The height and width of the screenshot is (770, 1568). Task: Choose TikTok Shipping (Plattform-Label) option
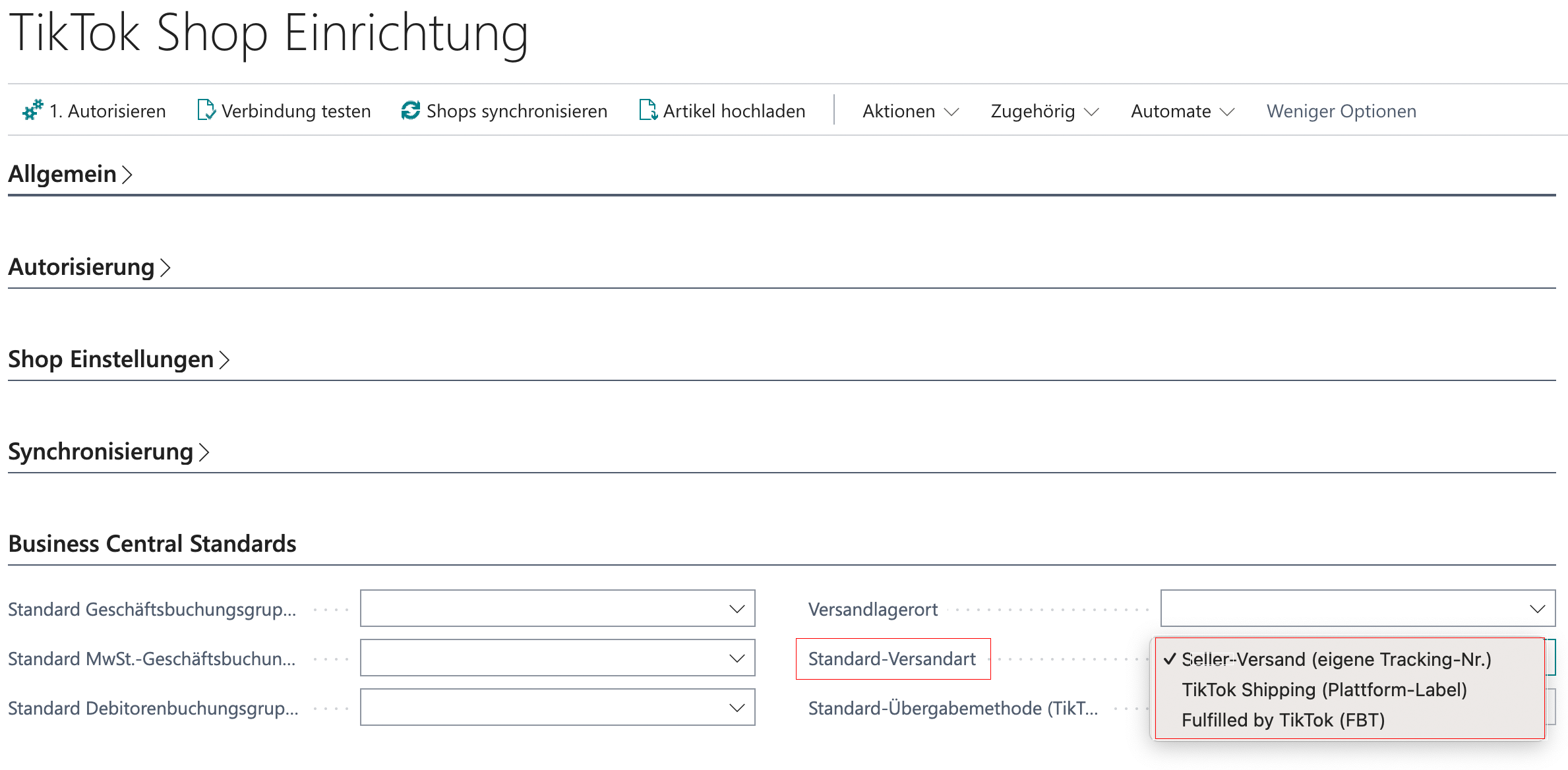click(1324, 690)
